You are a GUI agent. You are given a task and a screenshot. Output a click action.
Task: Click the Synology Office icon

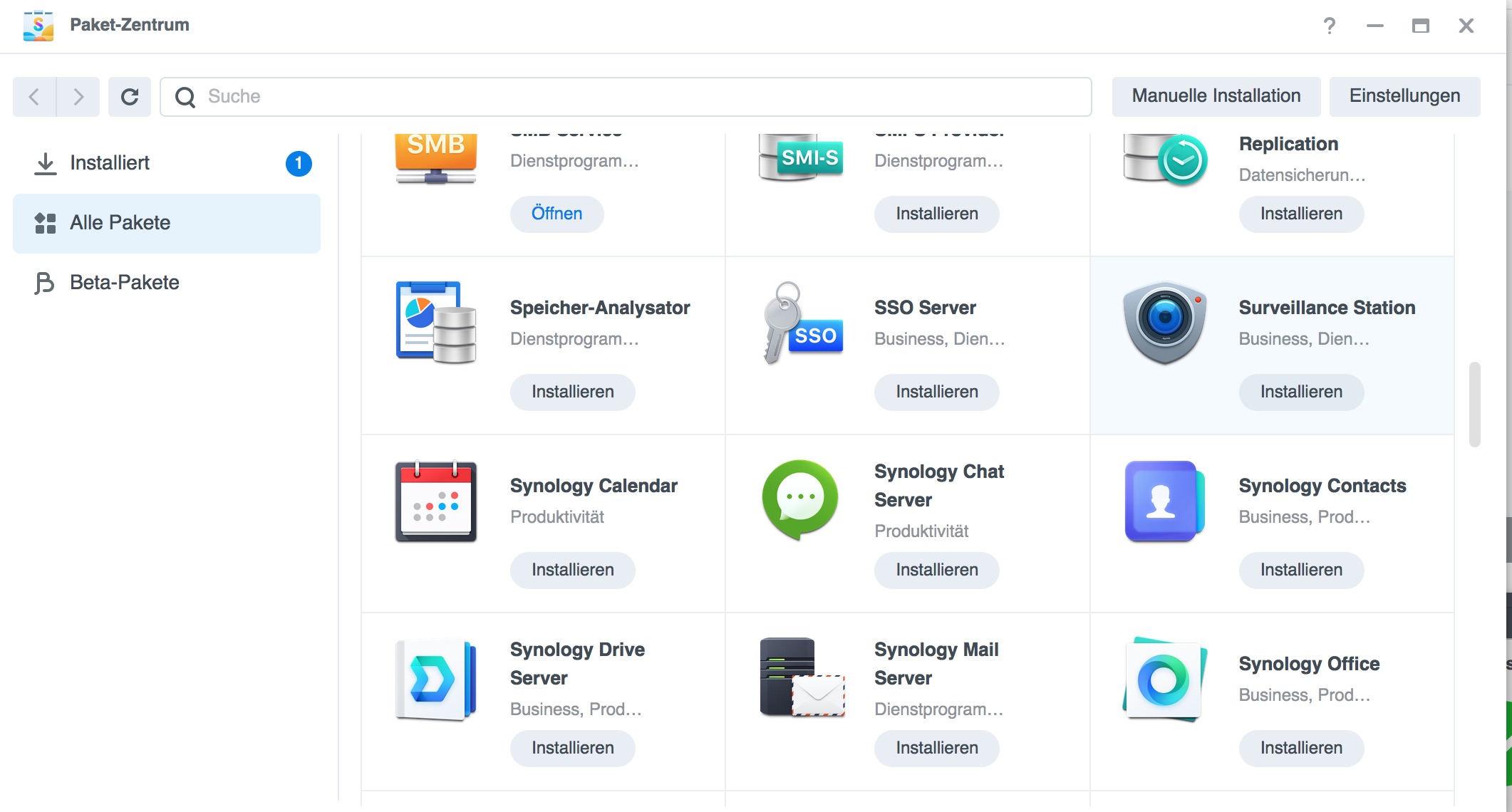[1164, 680]
